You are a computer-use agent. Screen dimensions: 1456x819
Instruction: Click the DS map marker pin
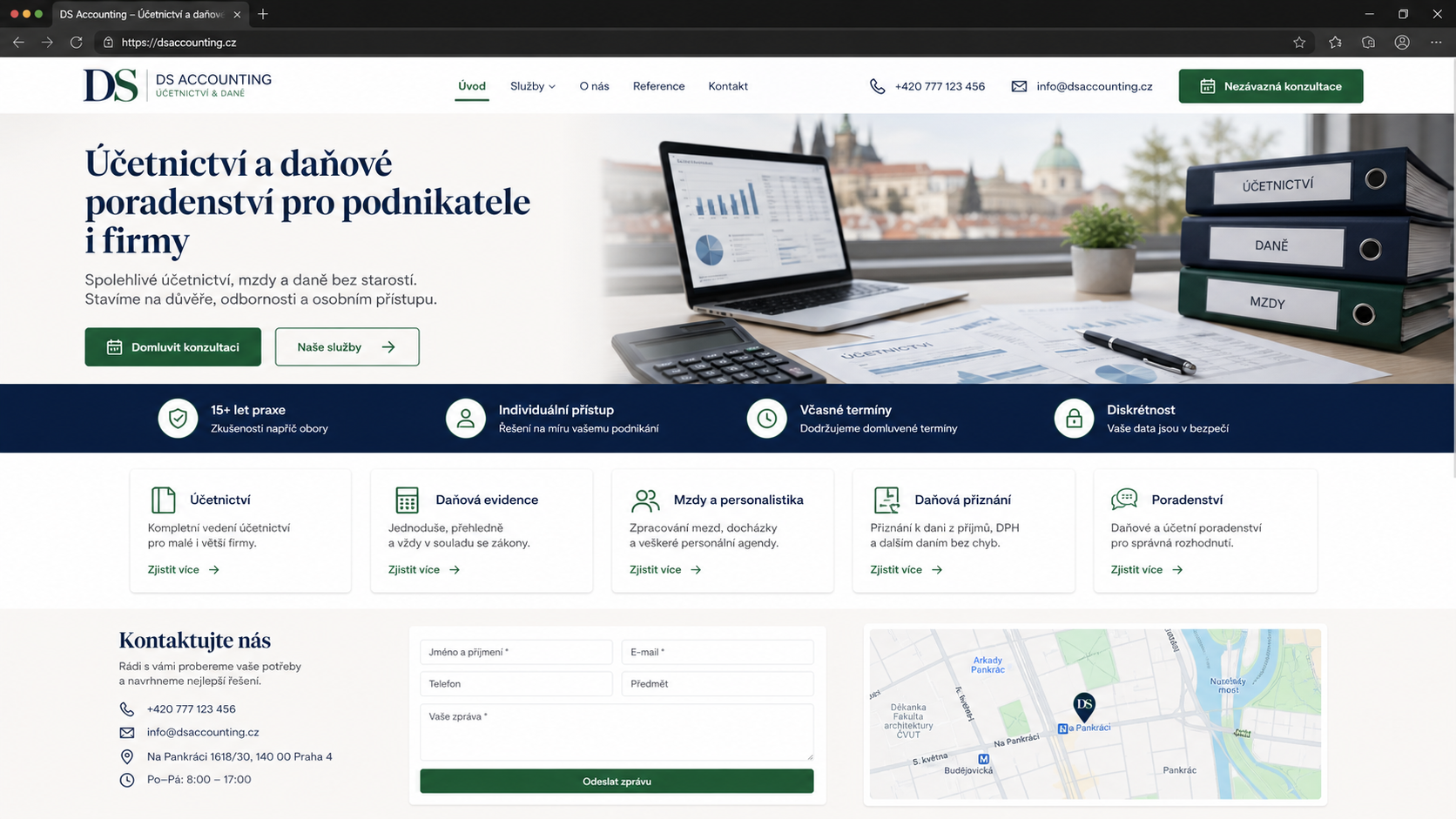tap(1084, 706)
